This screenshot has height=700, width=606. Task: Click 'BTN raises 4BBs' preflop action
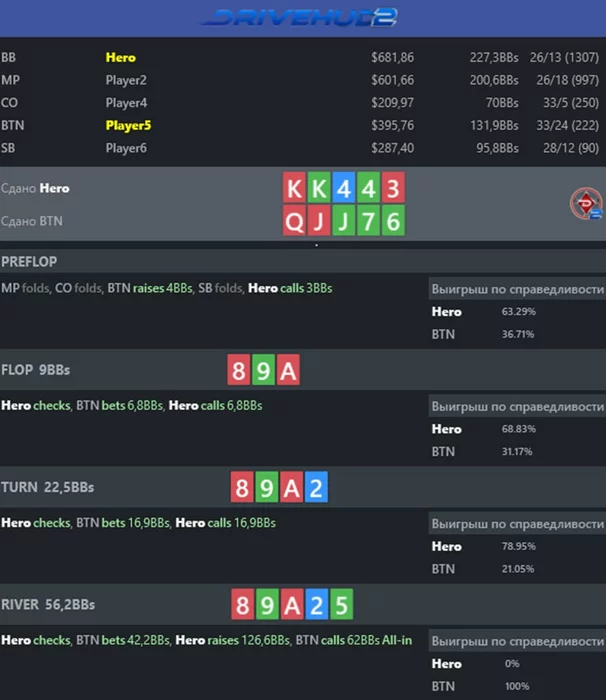click(x=150, y=288)
